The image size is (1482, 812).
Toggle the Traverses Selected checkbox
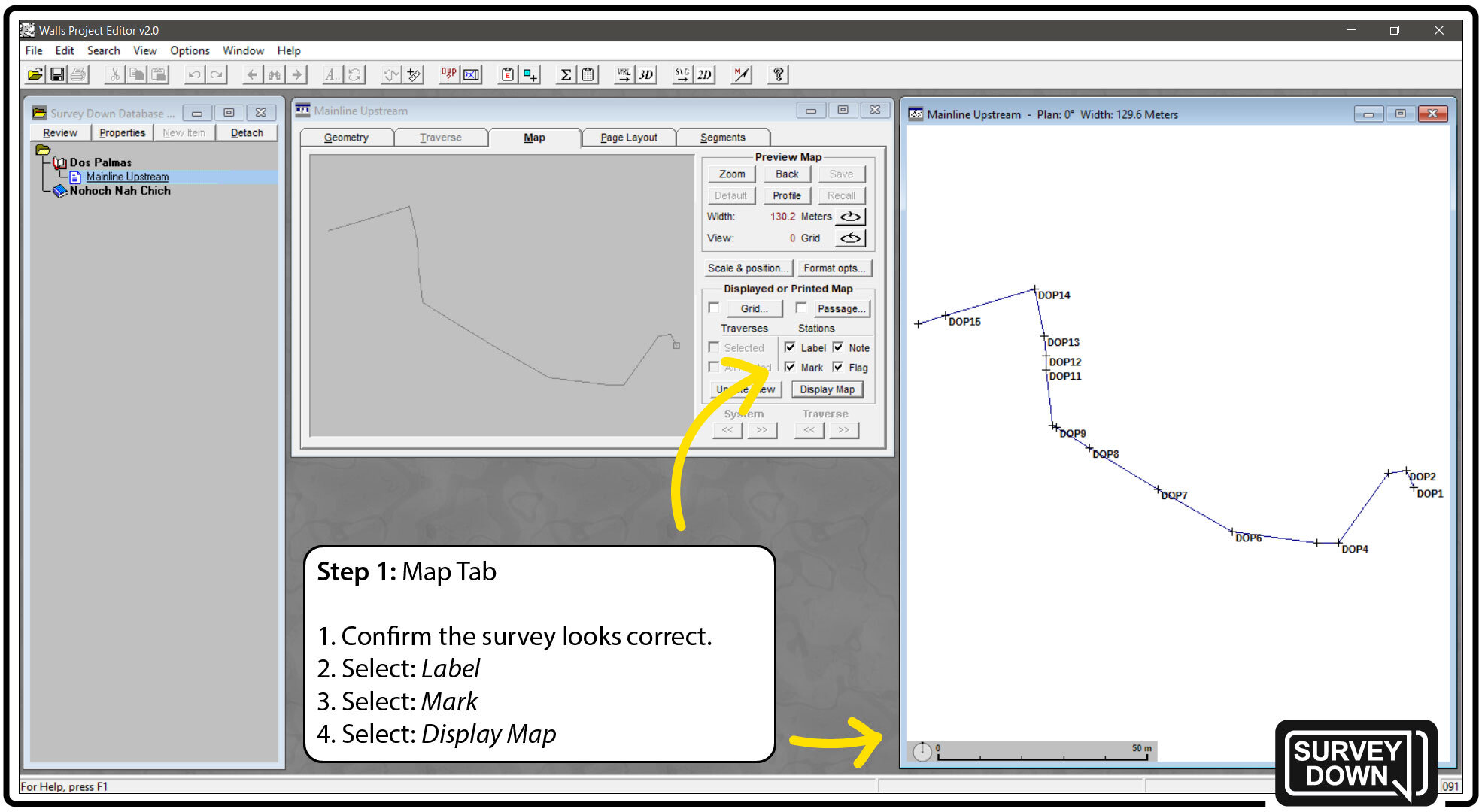coord(714,347)
